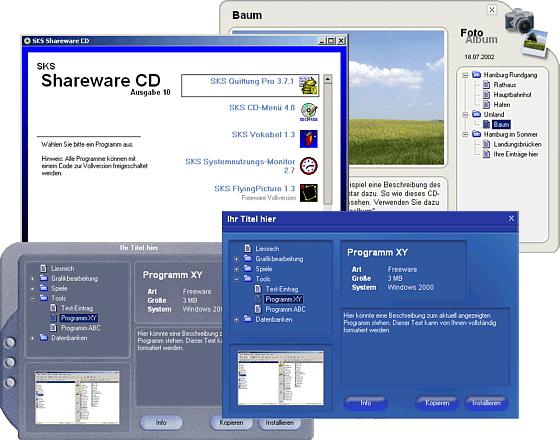Click the Hafen document icon
The width and height of the screenshot is (560, 440).
486,105
